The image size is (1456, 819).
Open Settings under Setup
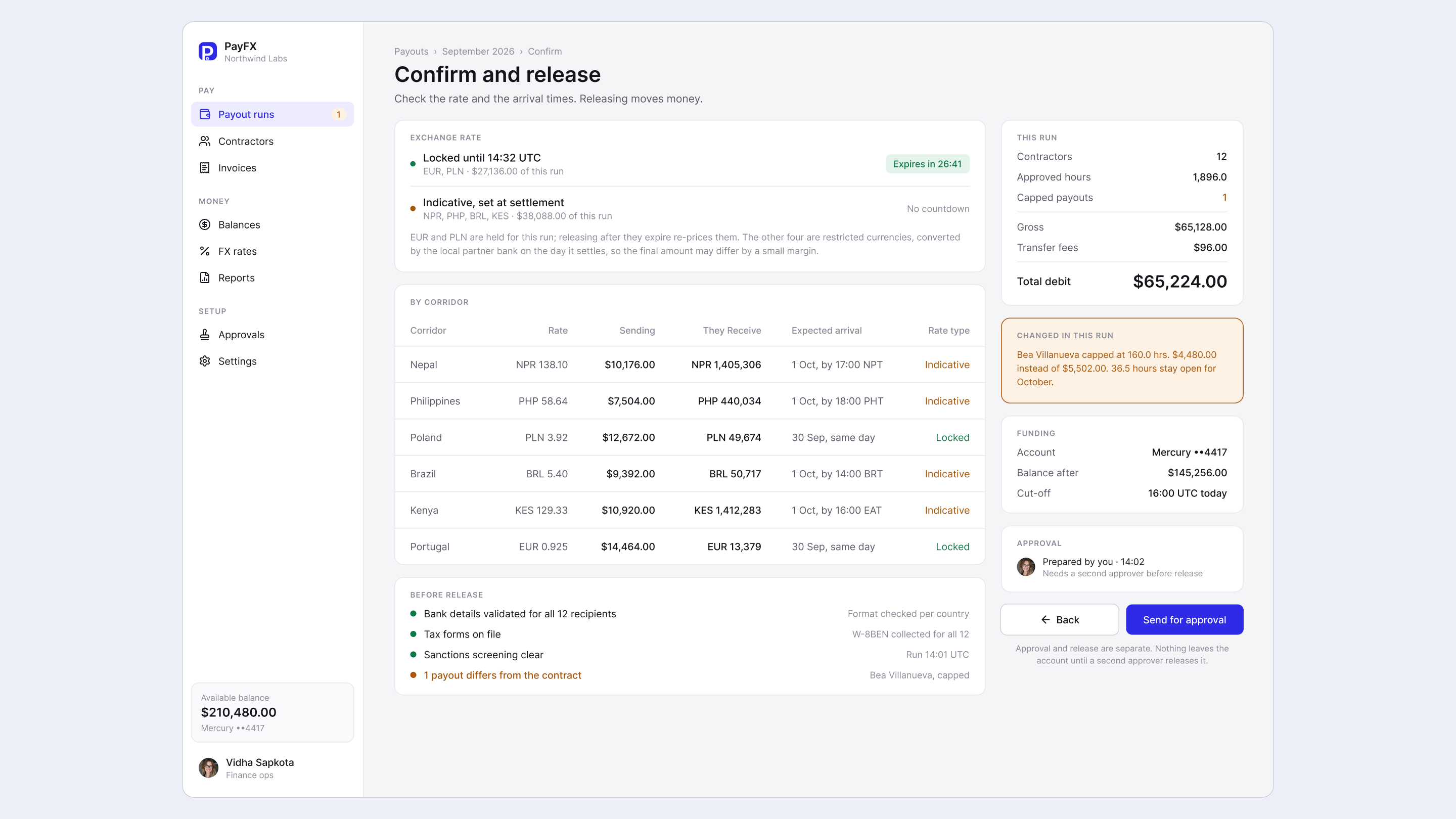pos(272,361)
